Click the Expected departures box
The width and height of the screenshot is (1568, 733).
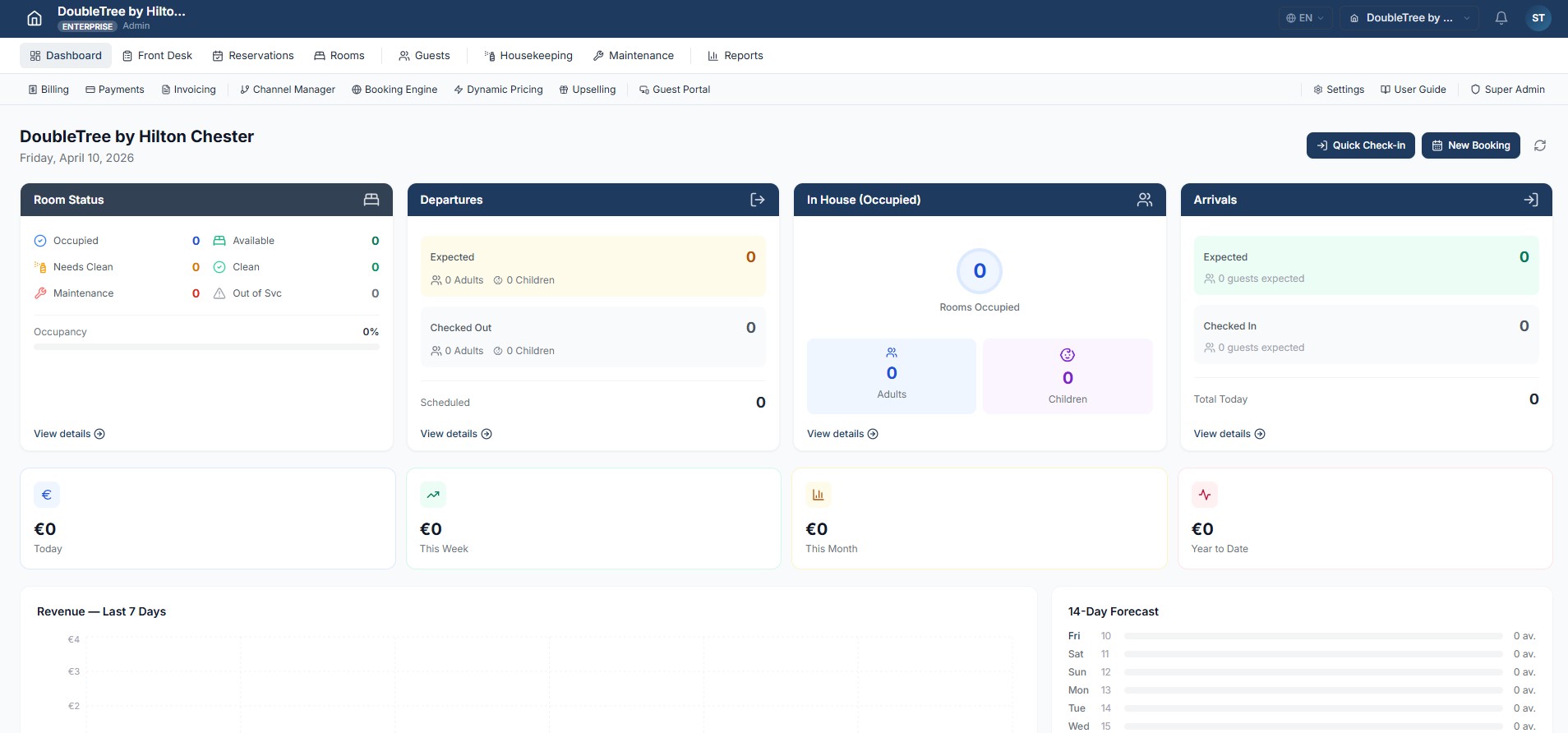[x=593, y=267]
